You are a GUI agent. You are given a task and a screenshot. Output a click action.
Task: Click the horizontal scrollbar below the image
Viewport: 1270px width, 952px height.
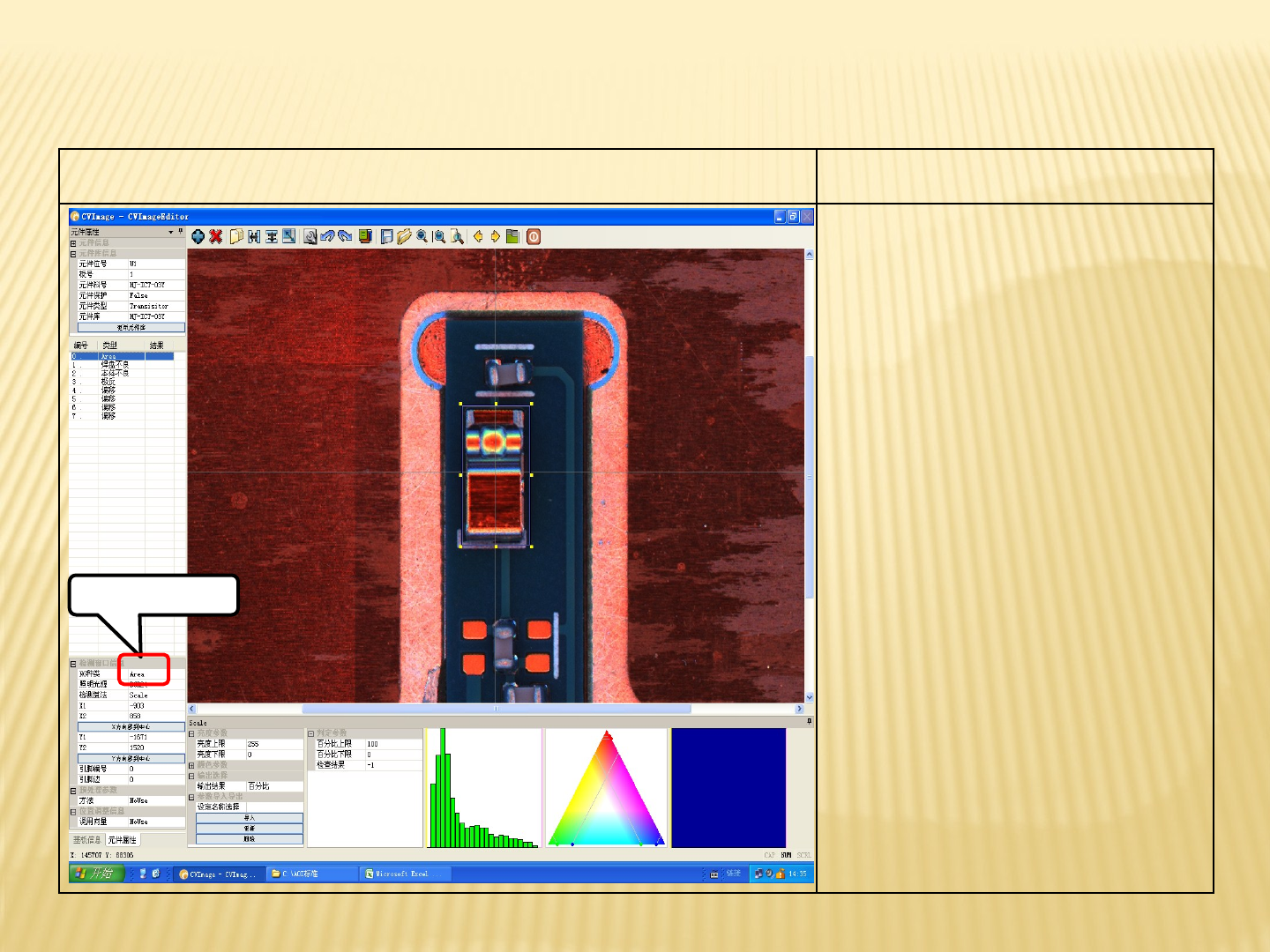[497, 709]
